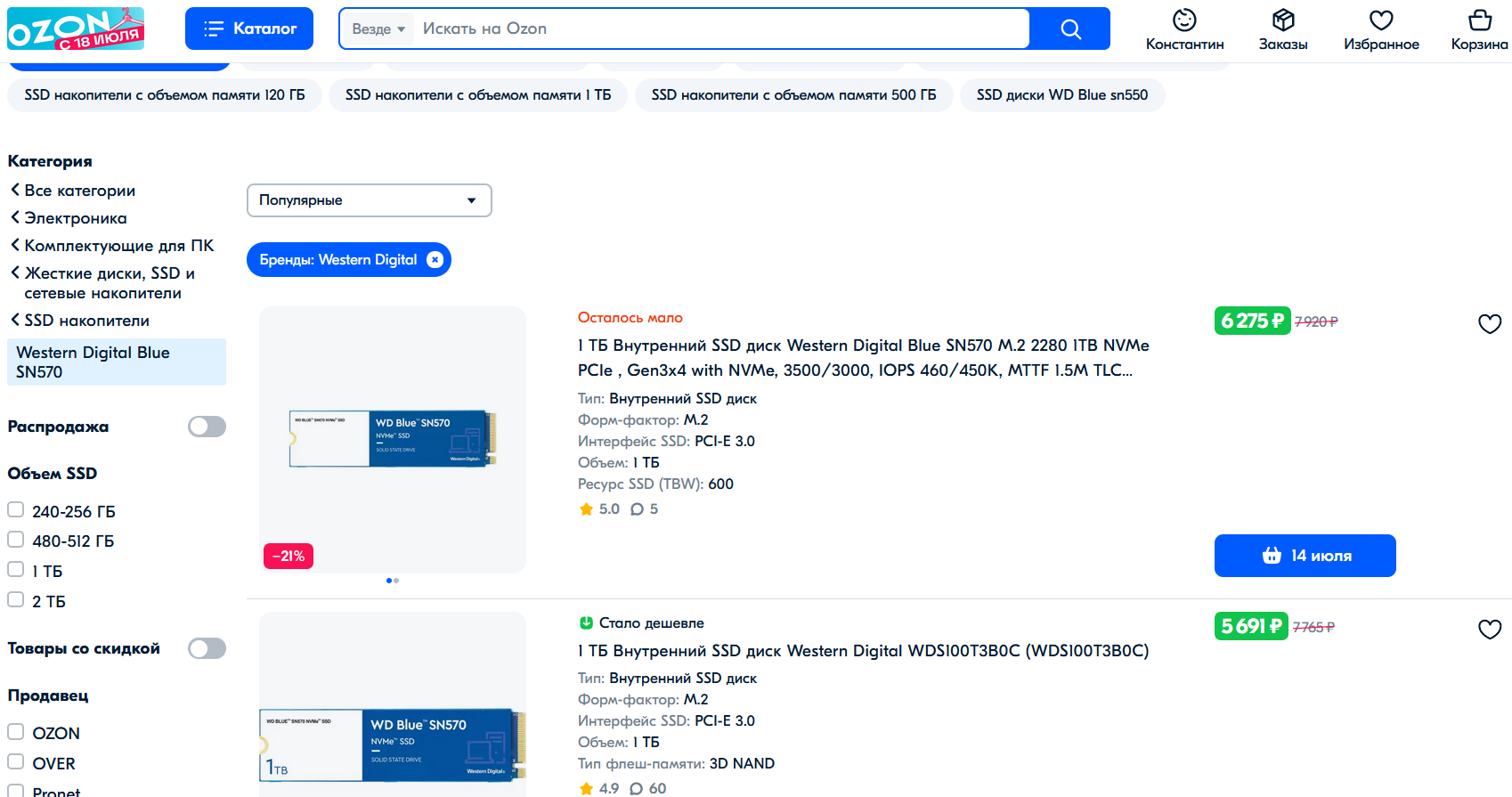Select the SSD 1 ТБ memory tag chip

478,95
